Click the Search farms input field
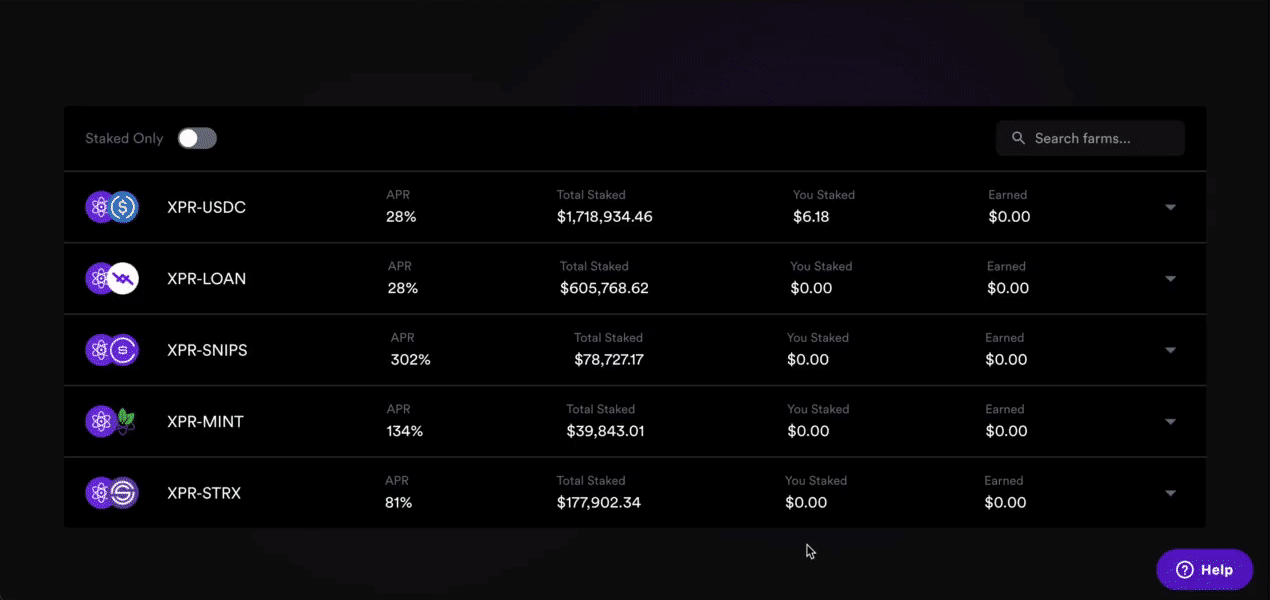The height and width of the screenshot is (600, 1270). point(1090,138)
